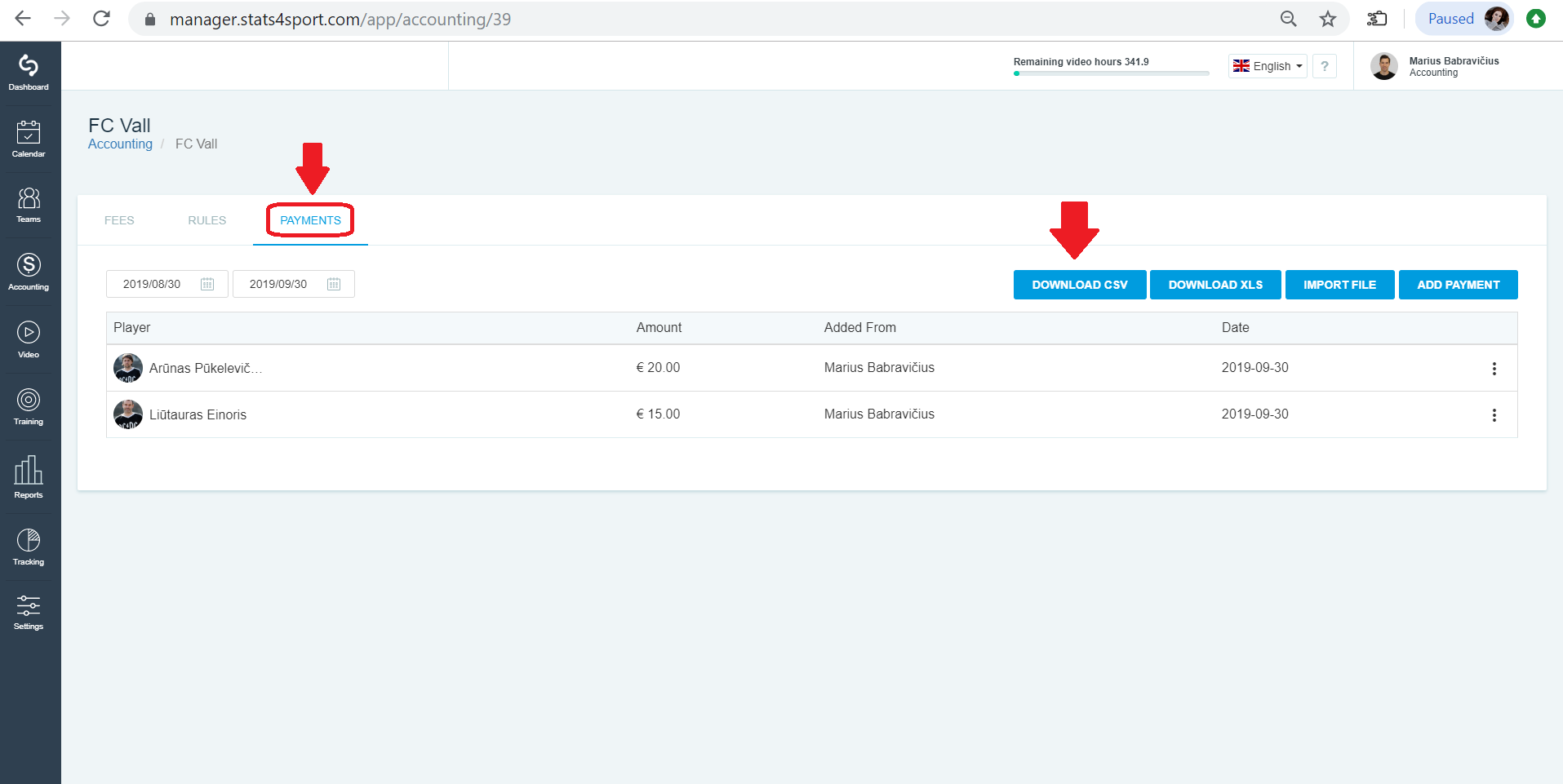The image size is (1563, 784).
Task: Click Liūtauras Einoris player avatar
Action: (128, 414)
